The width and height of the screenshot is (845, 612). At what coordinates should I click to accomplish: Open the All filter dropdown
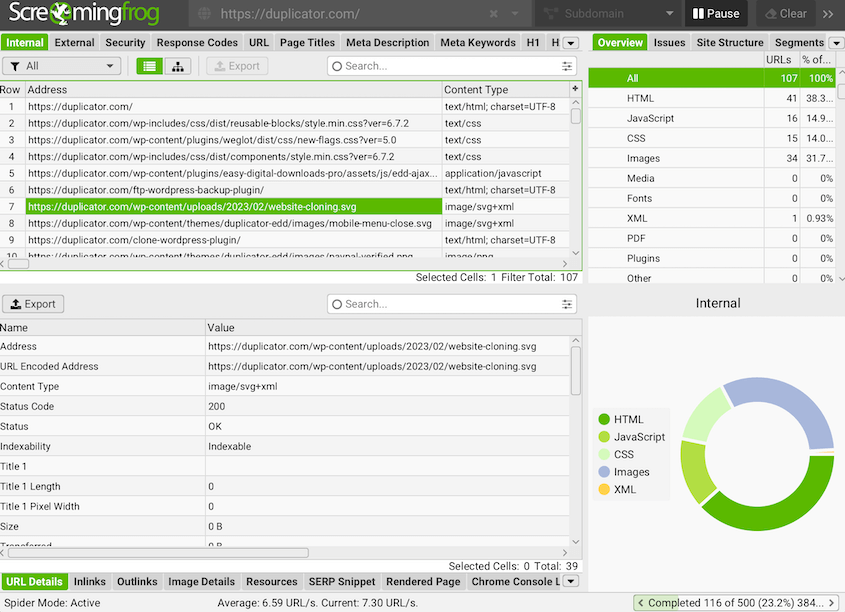[x=61, y=66]
